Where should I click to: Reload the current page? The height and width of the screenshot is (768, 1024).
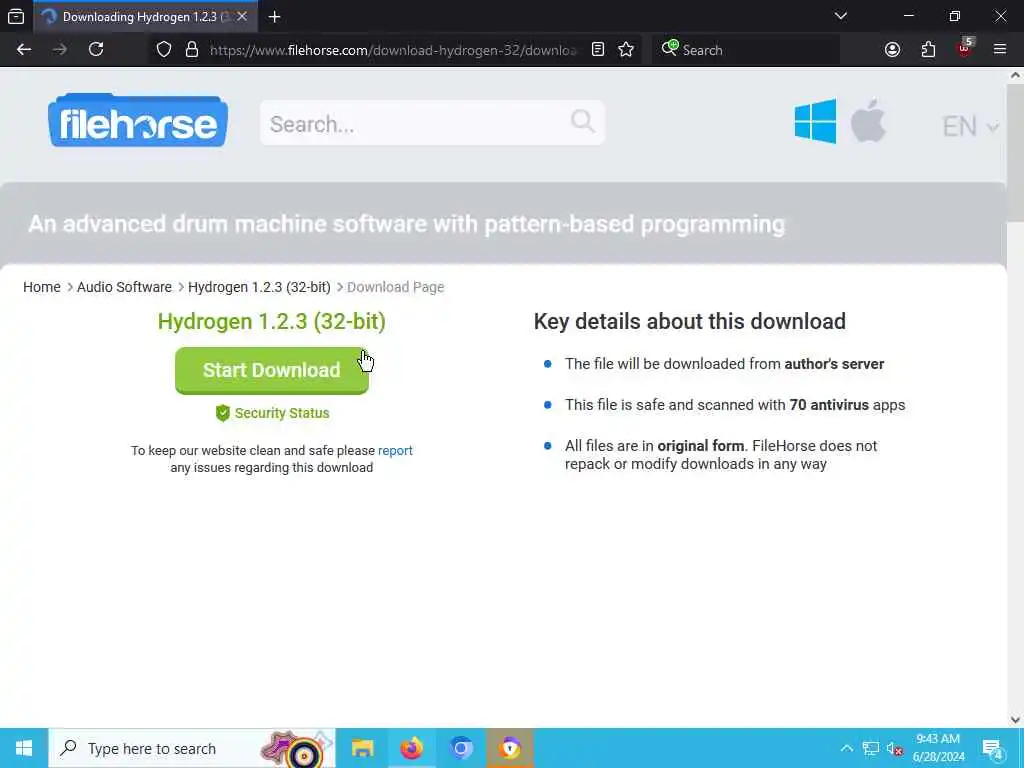[96, 50]
